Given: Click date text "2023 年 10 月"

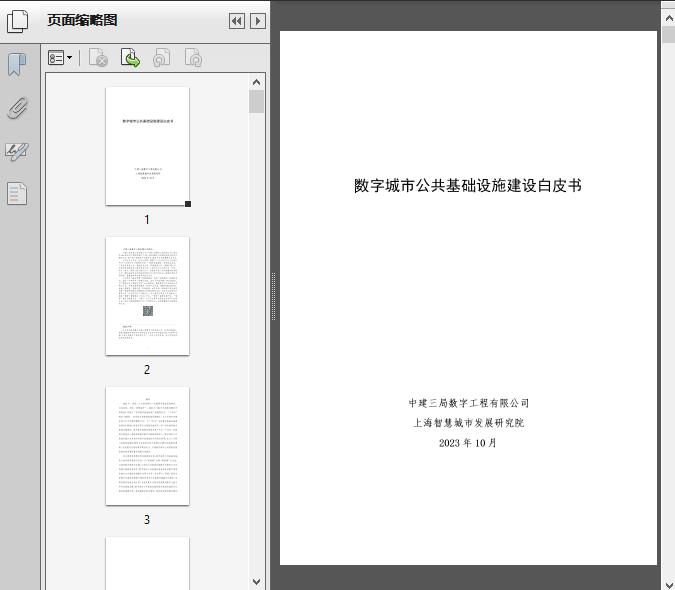Looking at the screenshot, I should click(x=468, y=443).
